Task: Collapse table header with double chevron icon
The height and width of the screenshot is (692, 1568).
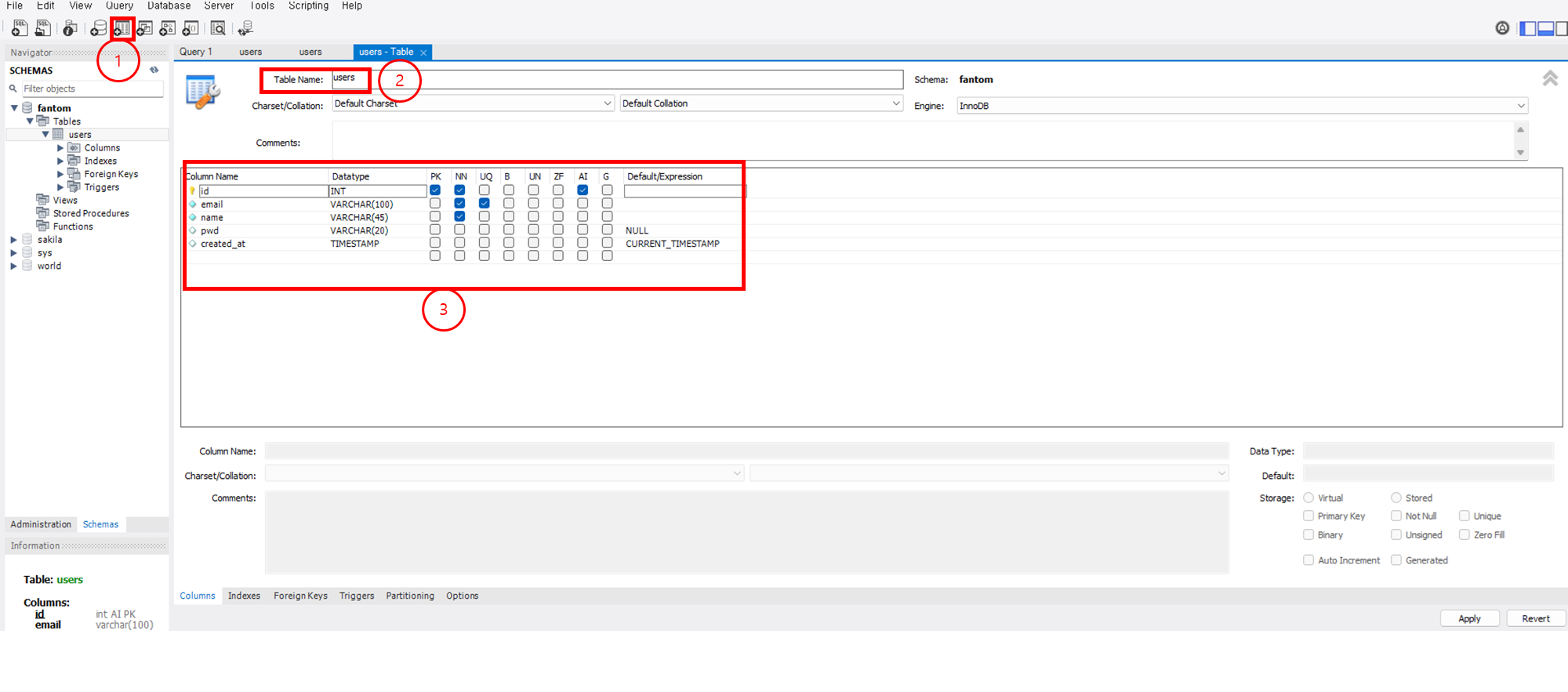Action: [1550, 78]
